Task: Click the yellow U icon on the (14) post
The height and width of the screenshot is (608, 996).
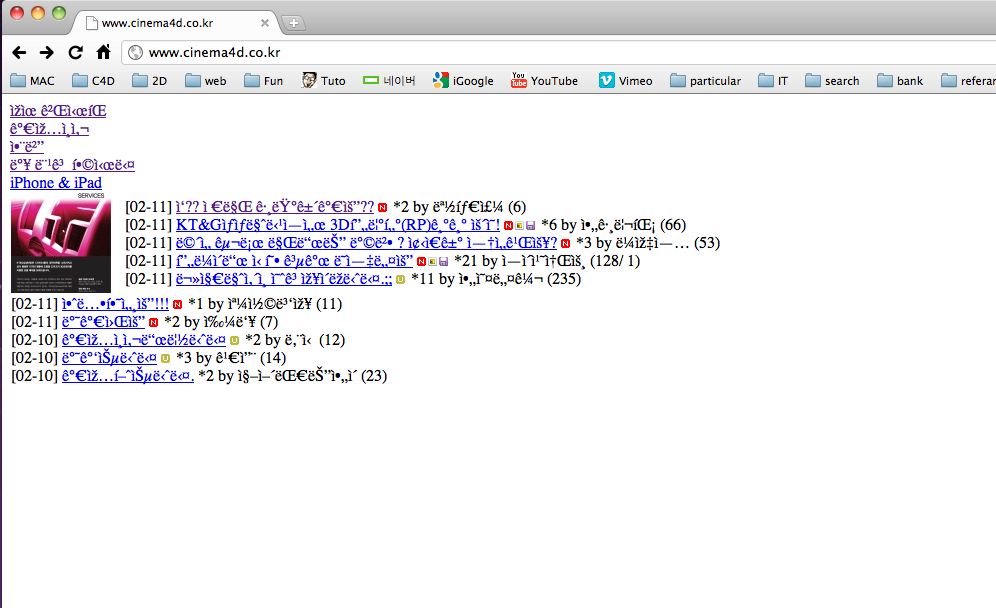Action: tap(165, 358)
